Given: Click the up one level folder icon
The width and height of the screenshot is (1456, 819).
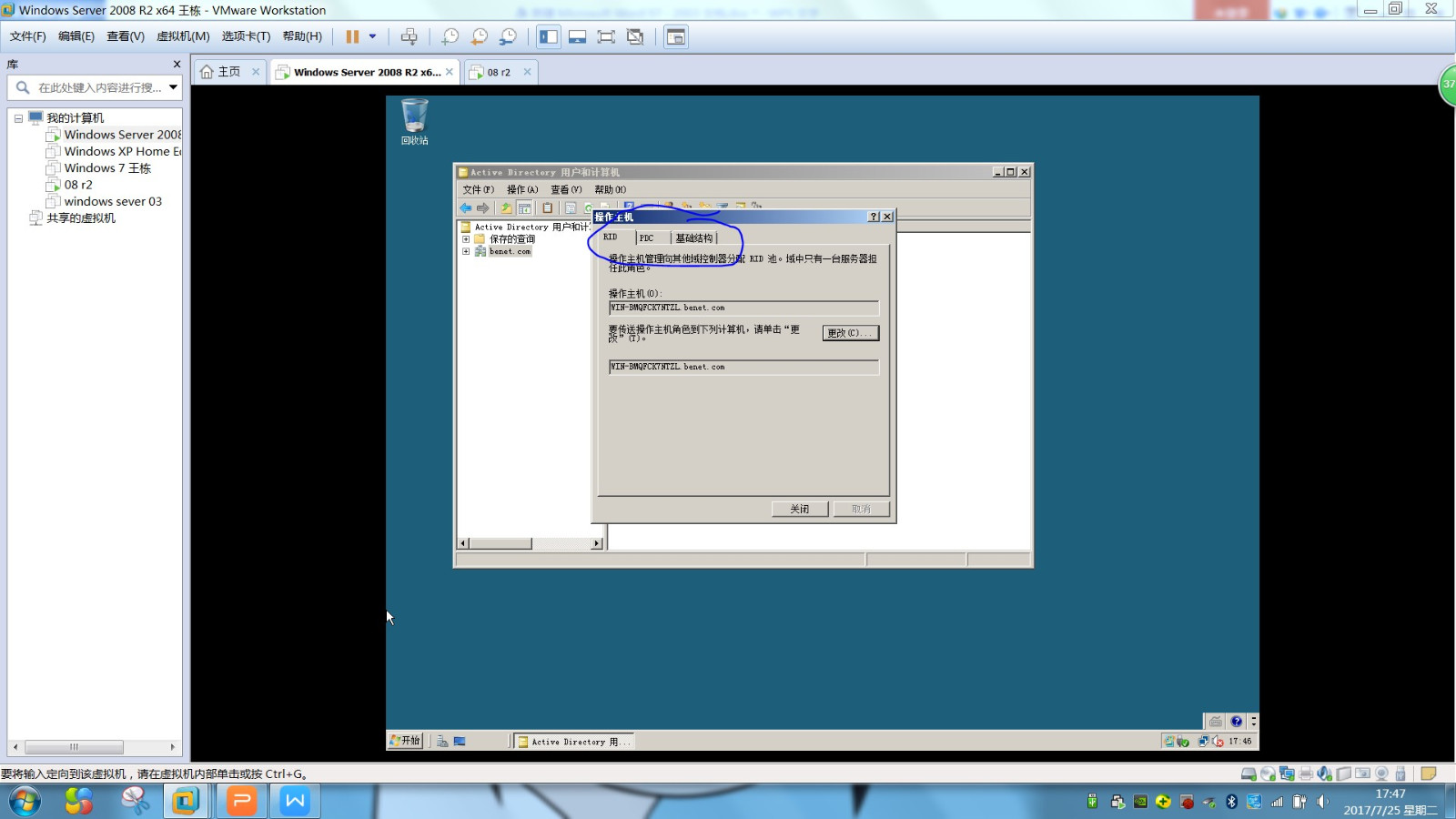Looking at the screenshot, I should pos(507,207).
